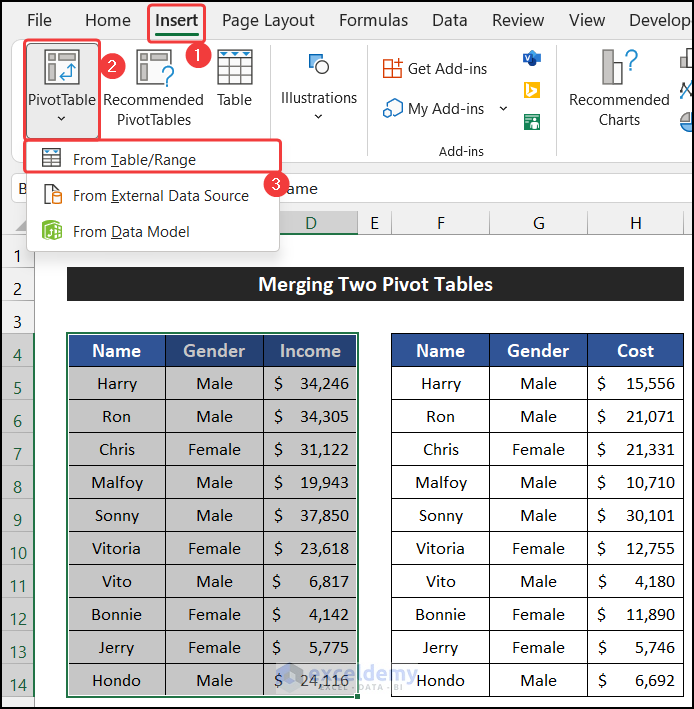
Task: Click the Get Add-ins button
Action: pos(436,69)
